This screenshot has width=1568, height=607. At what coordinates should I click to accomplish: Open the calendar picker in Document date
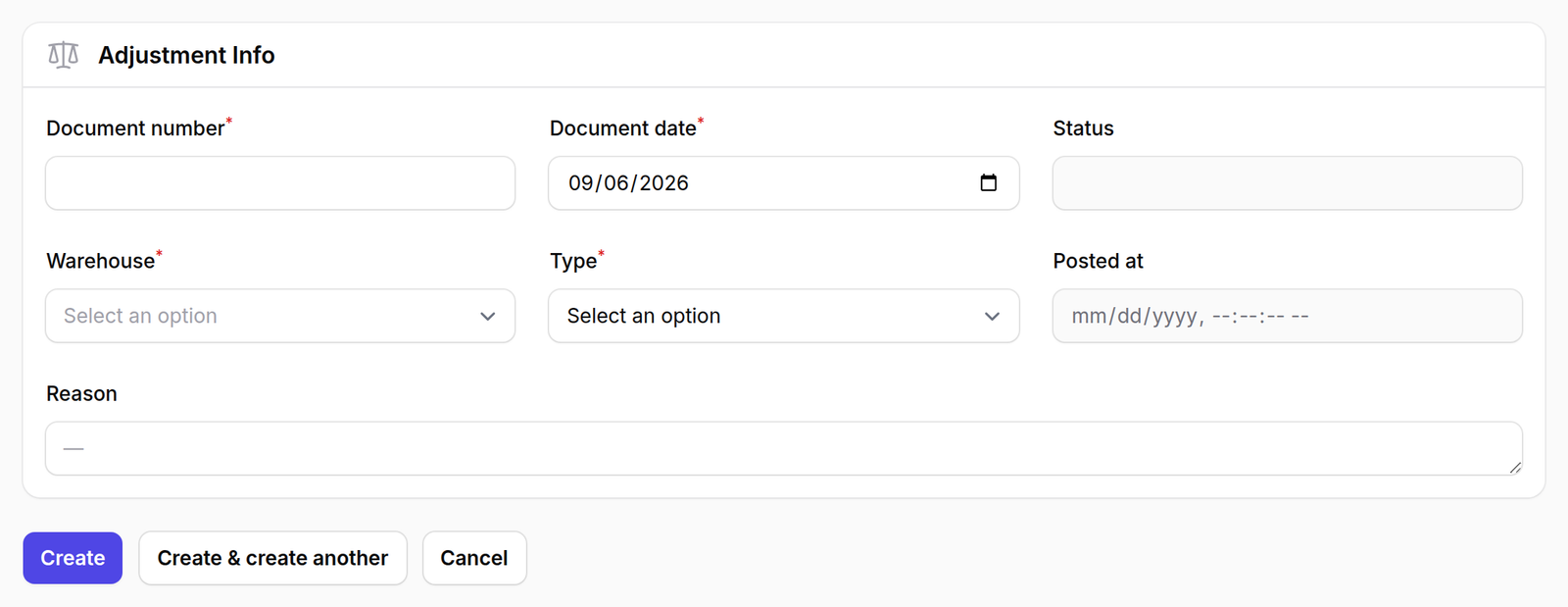988,183
